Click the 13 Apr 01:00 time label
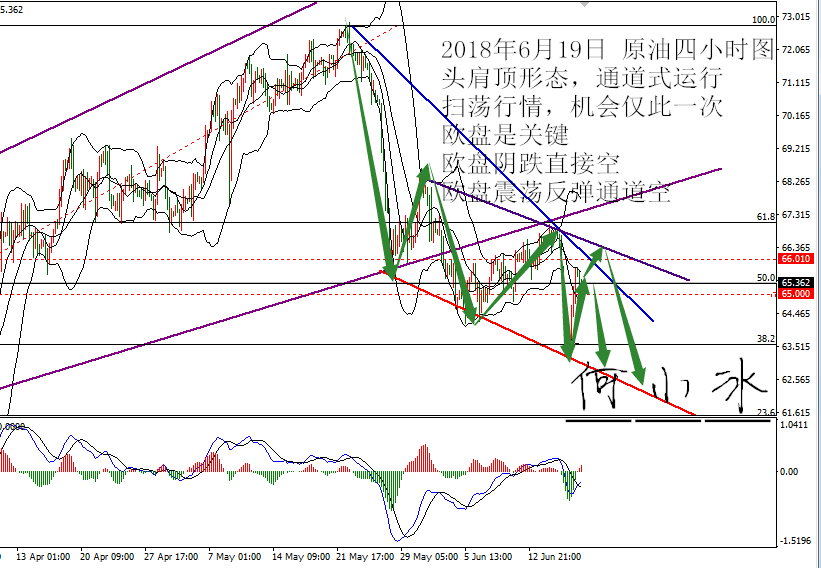The height and width of the screenshot is (568, 821). (44, 555)
